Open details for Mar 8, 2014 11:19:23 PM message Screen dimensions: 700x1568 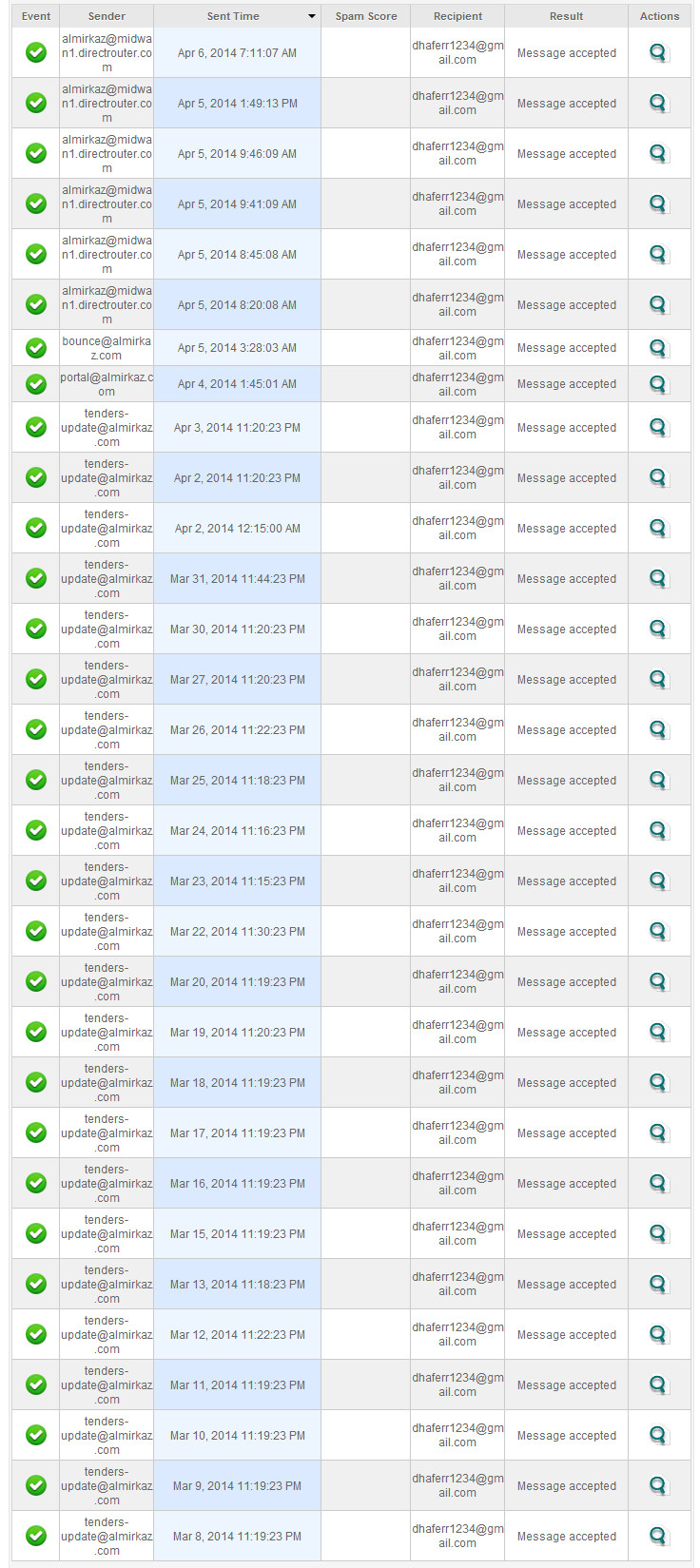pyautogui.click(x=658, y=1537)
